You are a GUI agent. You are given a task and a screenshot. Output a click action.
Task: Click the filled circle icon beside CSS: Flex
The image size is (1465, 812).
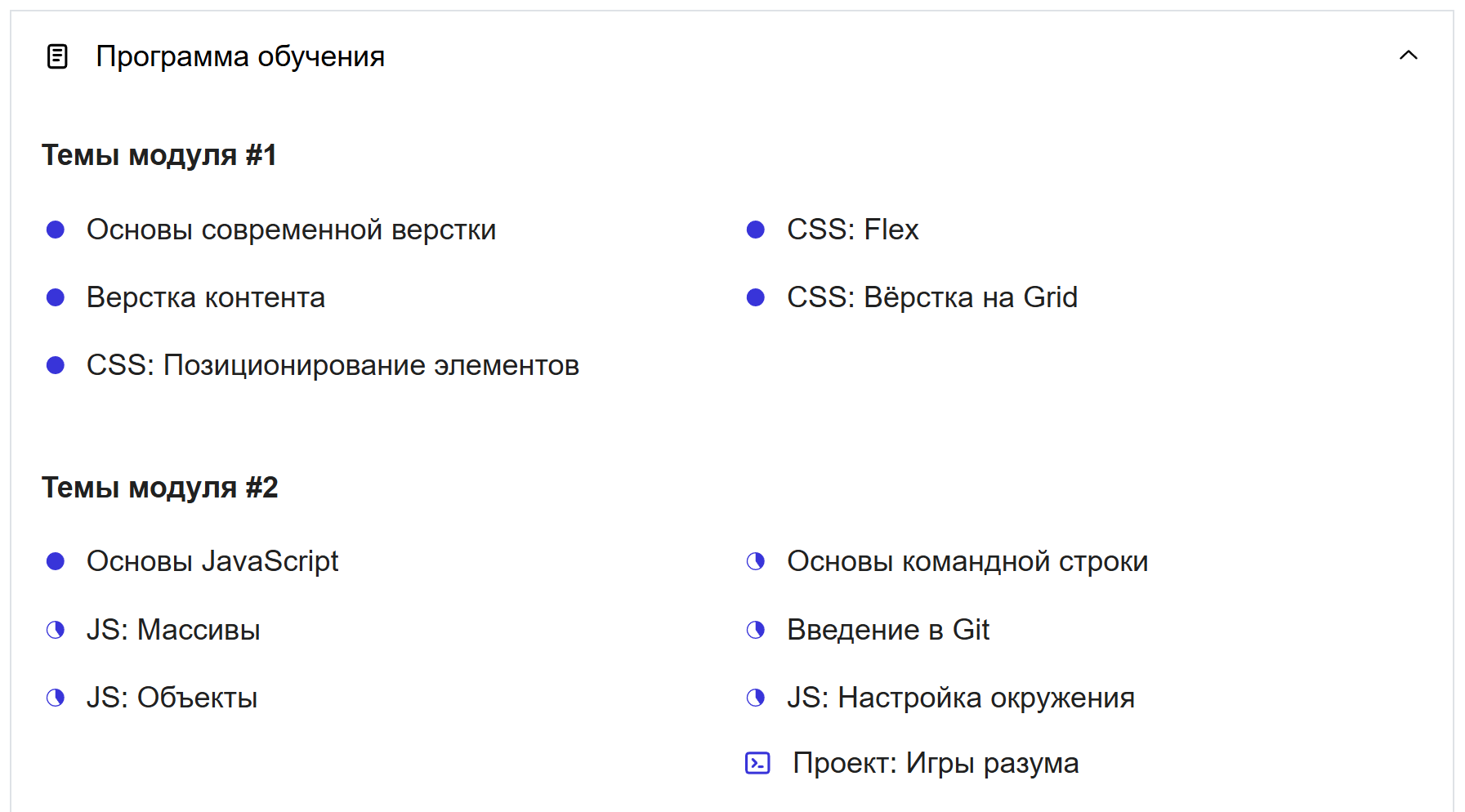756,230
